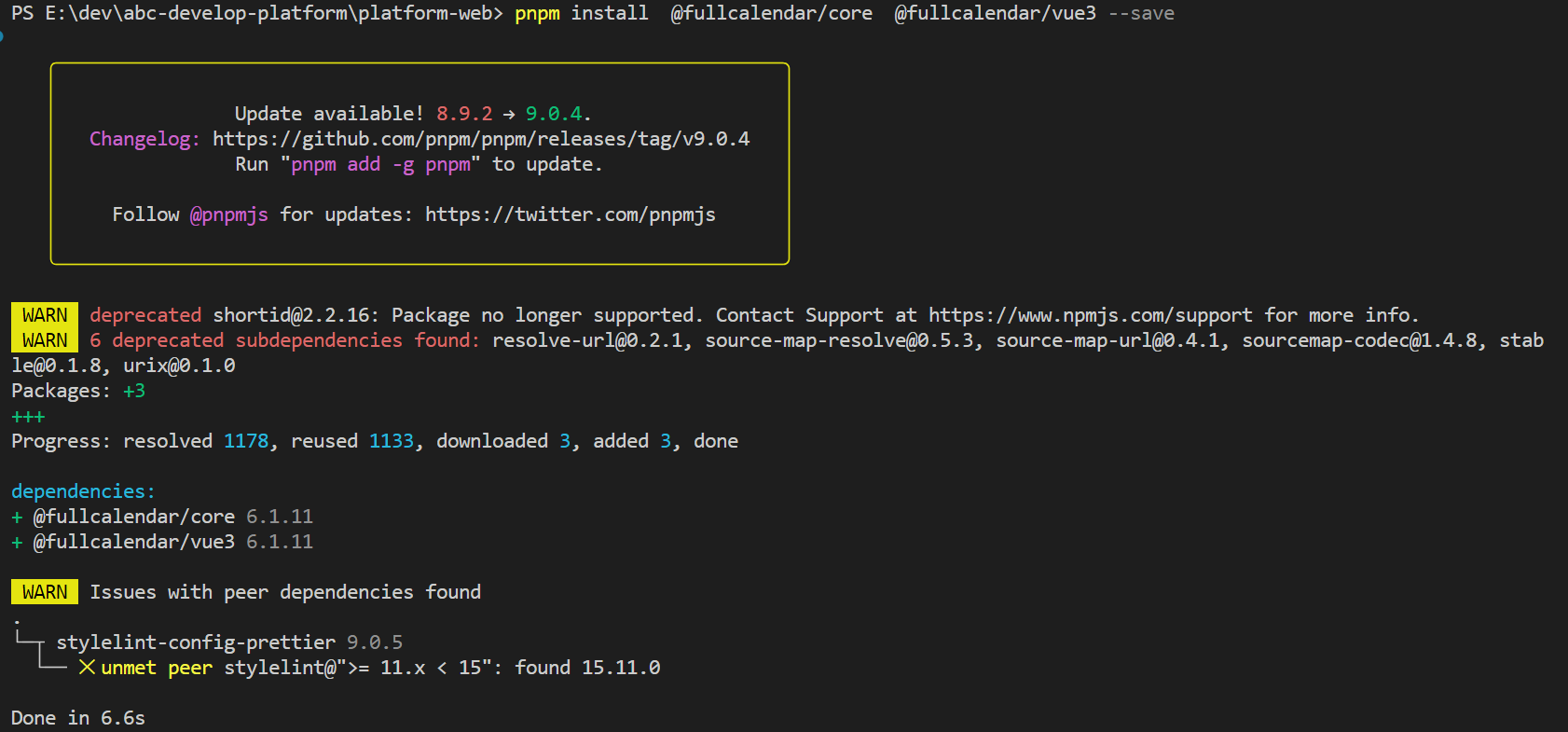Click 'Update available!' text
The width and height of the screenshot is (1568, 732).
point(330,114)
